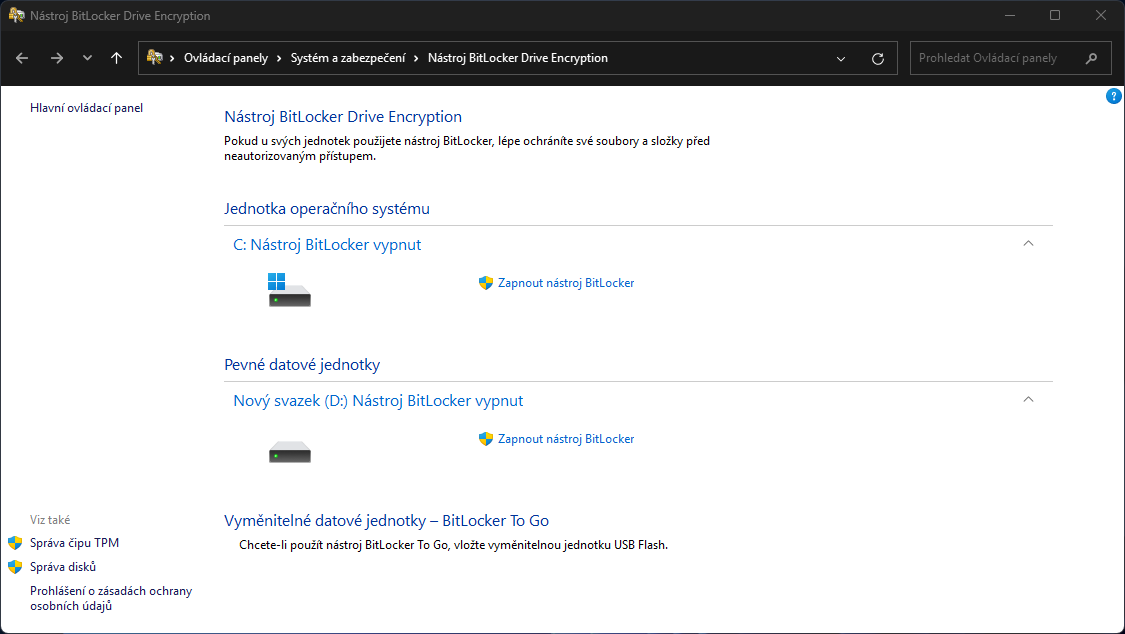1125x634 pixels.
Task: Go forward with the right arrow
Action: [x=57, y=58]
